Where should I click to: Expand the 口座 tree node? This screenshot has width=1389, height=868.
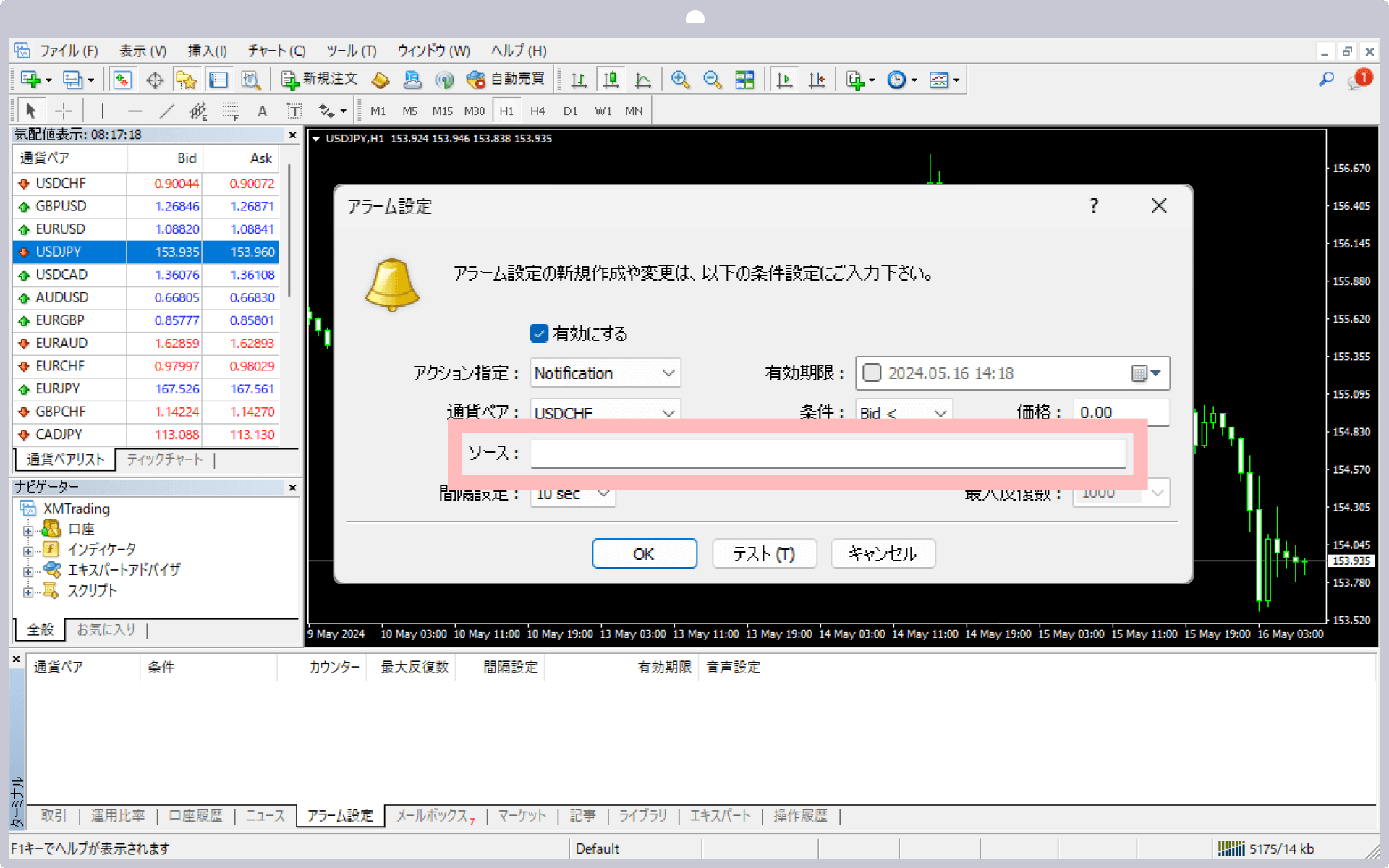pos(27,530)
